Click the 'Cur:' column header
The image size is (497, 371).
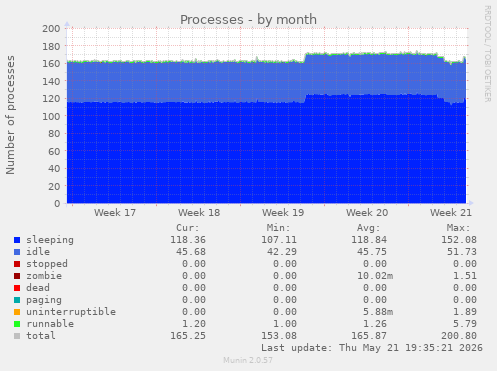pyautogui.click(x=188, y=228)
